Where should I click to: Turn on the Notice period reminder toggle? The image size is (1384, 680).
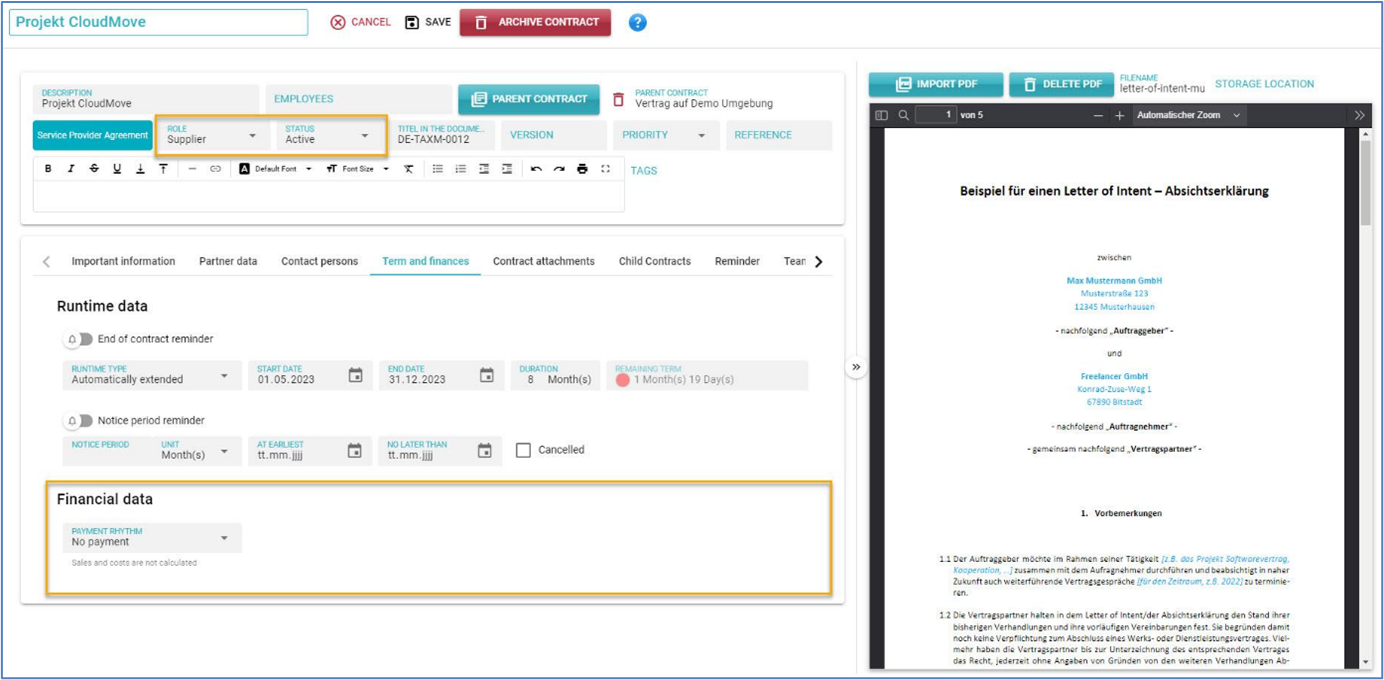click(79, 421)
